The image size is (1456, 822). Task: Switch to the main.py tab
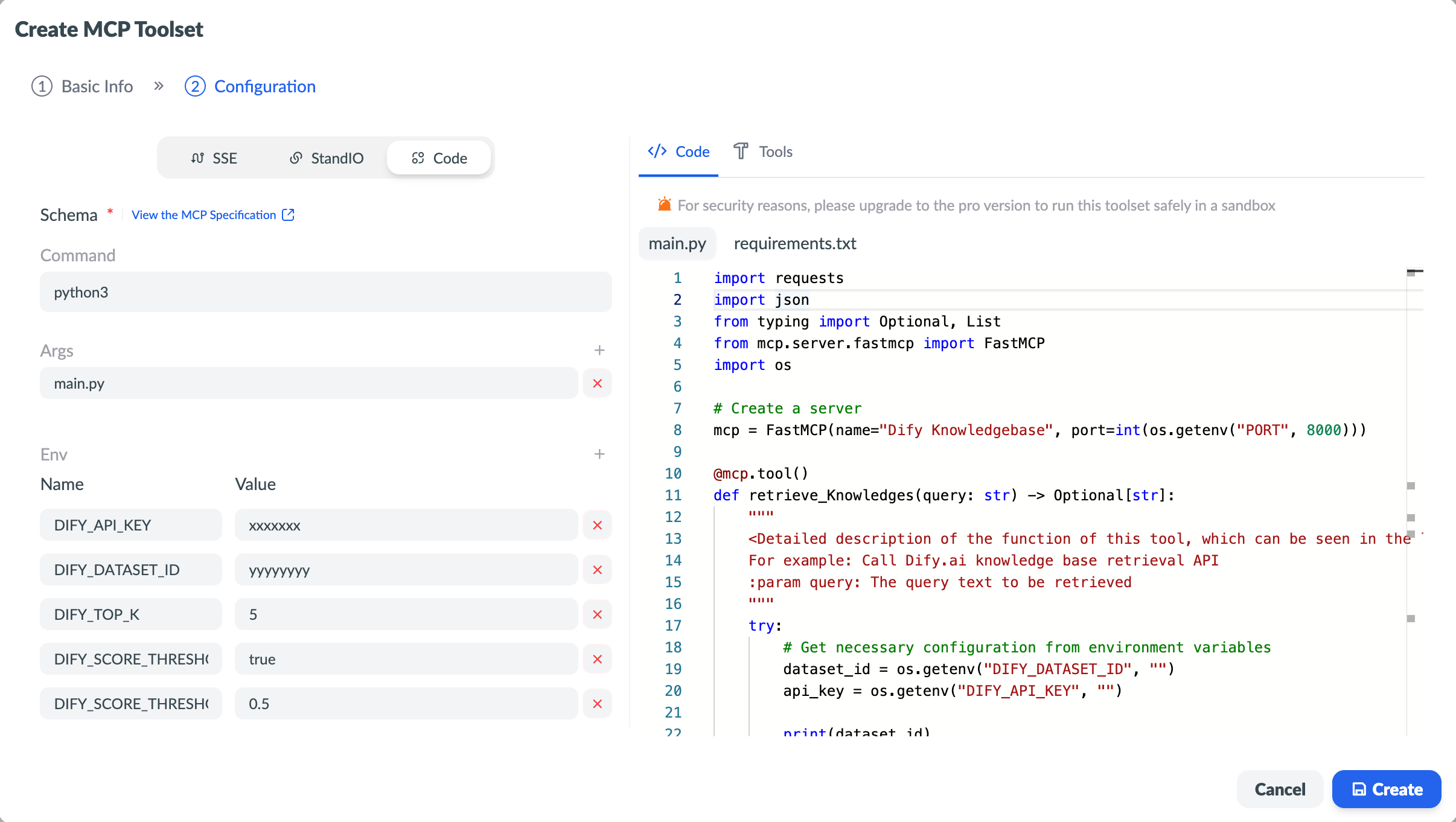[x=677, y=243]
